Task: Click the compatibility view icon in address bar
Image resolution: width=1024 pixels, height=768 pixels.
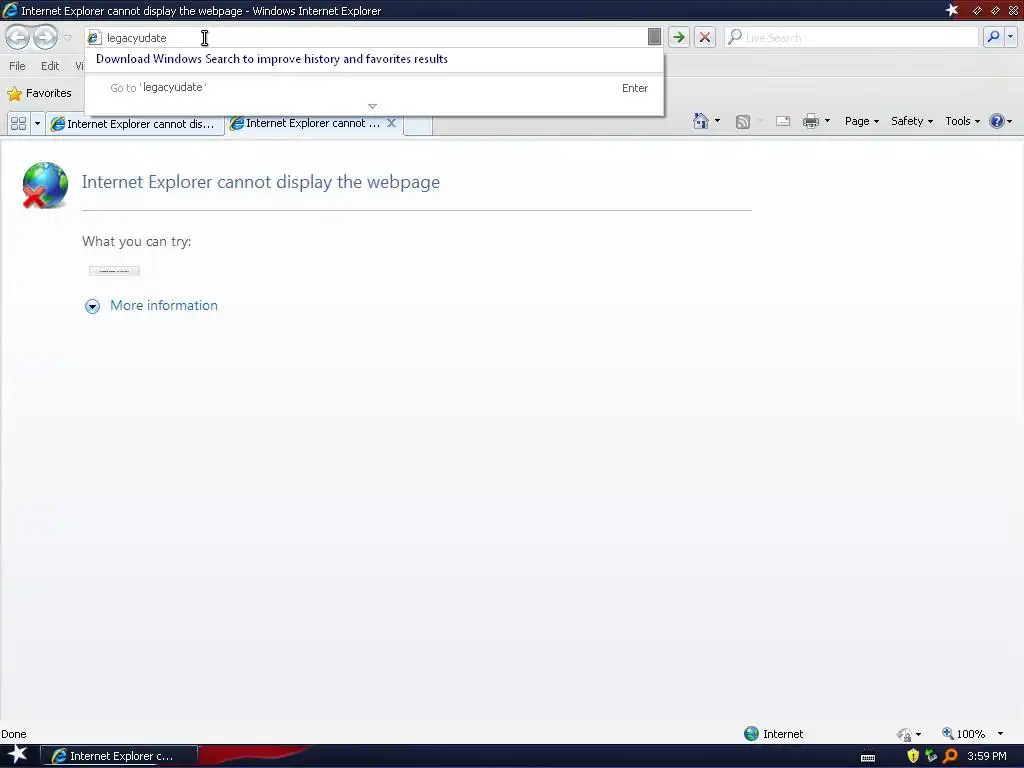Action: pyautogui.click(x=654, y=37)
